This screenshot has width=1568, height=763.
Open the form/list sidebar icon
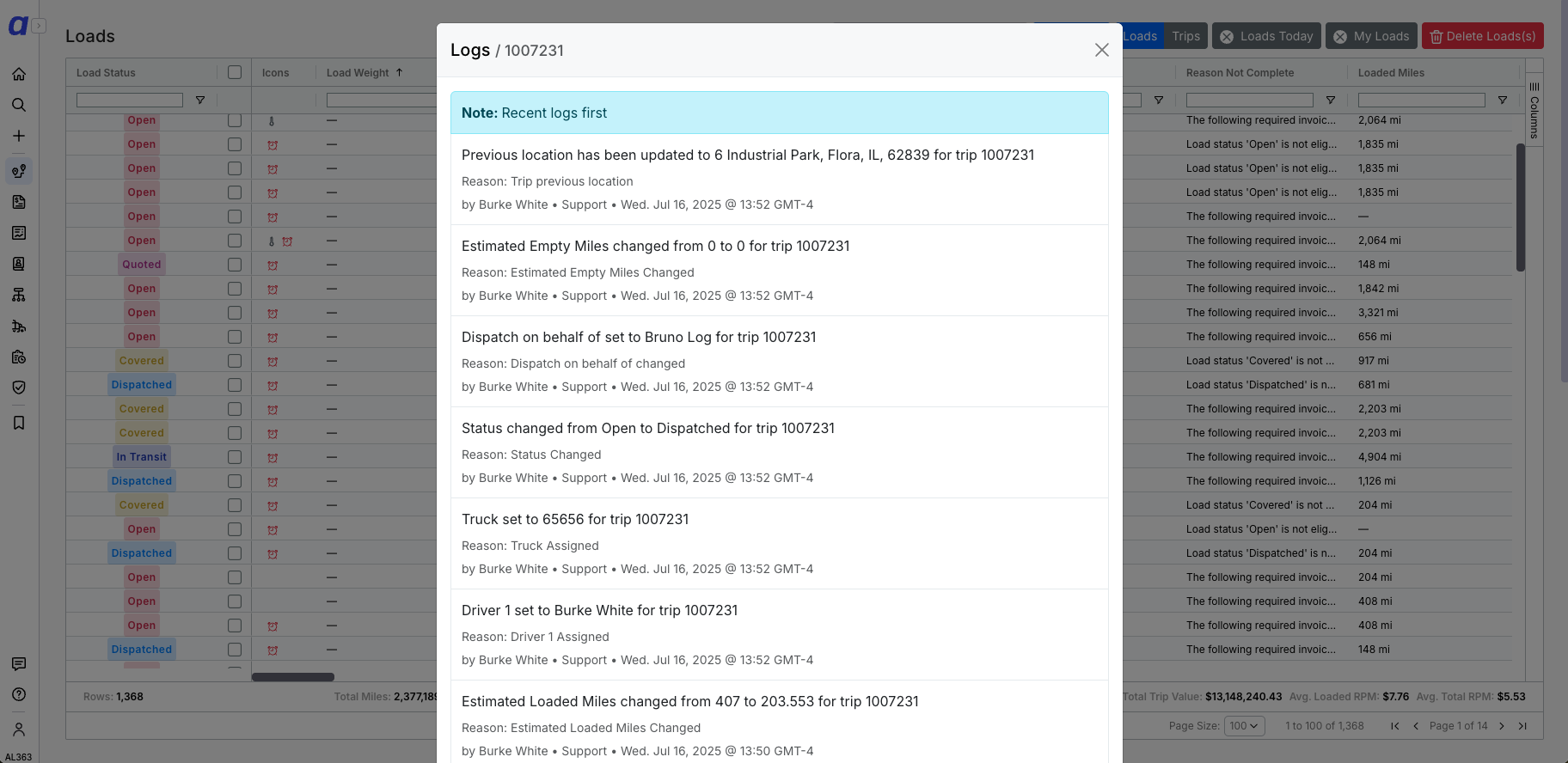click(19, 233)
